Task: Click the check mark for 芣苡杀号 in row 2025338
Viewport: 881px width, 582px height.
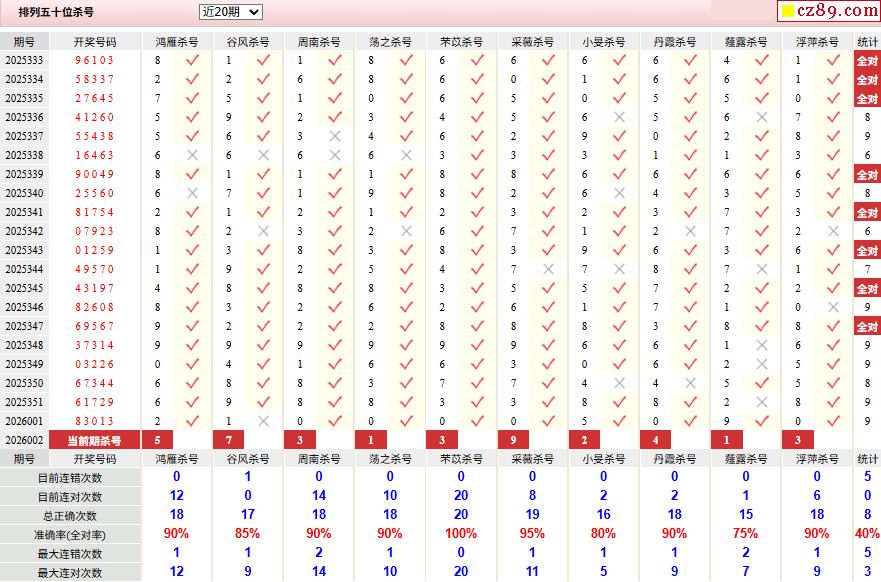Action: click(x=477, y=155)
